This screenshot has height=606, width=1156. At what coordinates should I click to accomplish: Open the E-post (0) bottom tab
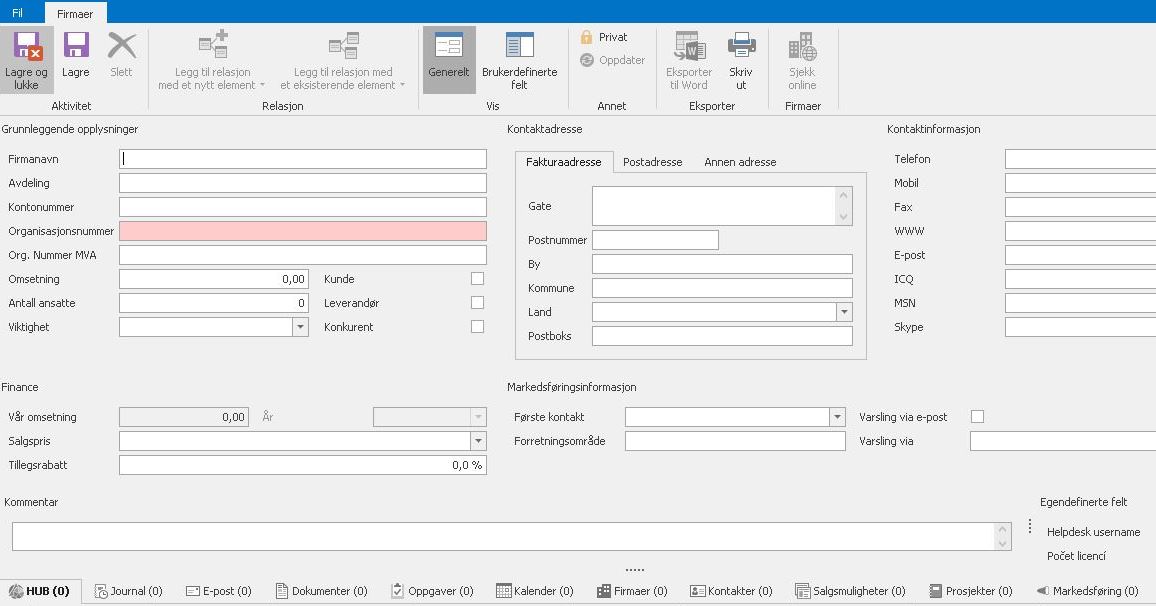(x=219, y=591)
